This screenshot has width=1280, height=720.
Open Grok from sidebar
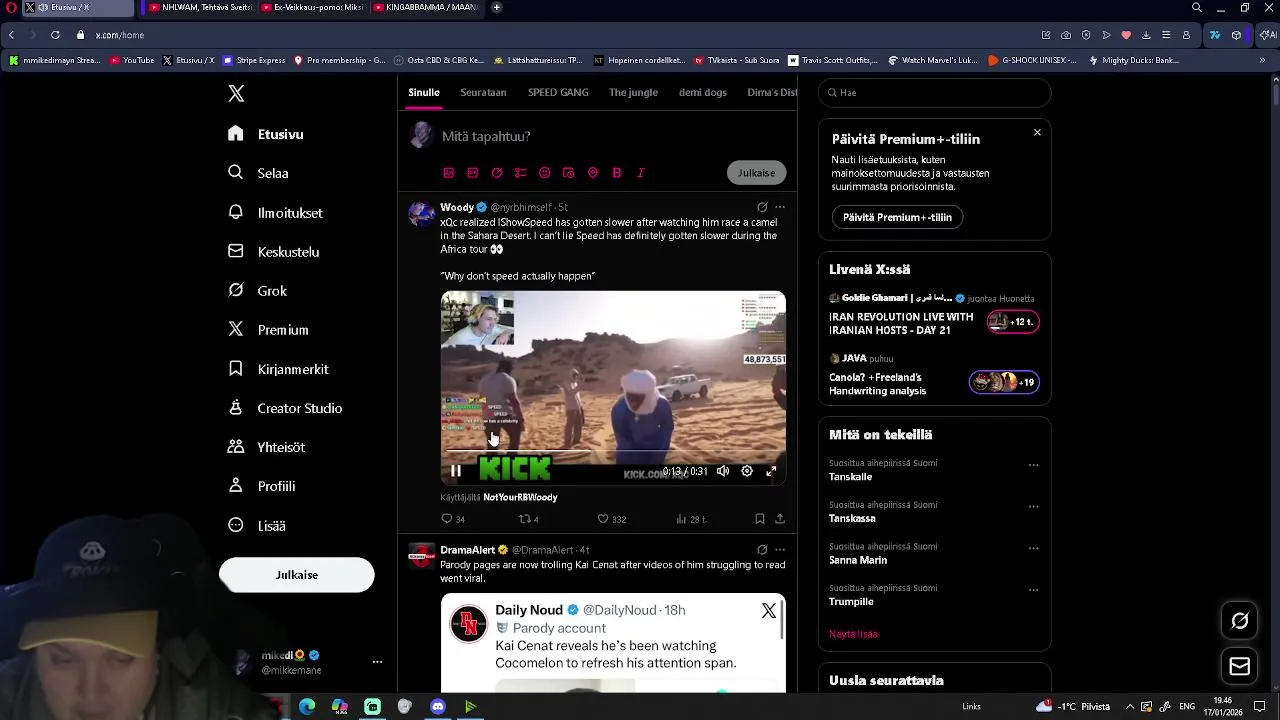click(257, 291)
